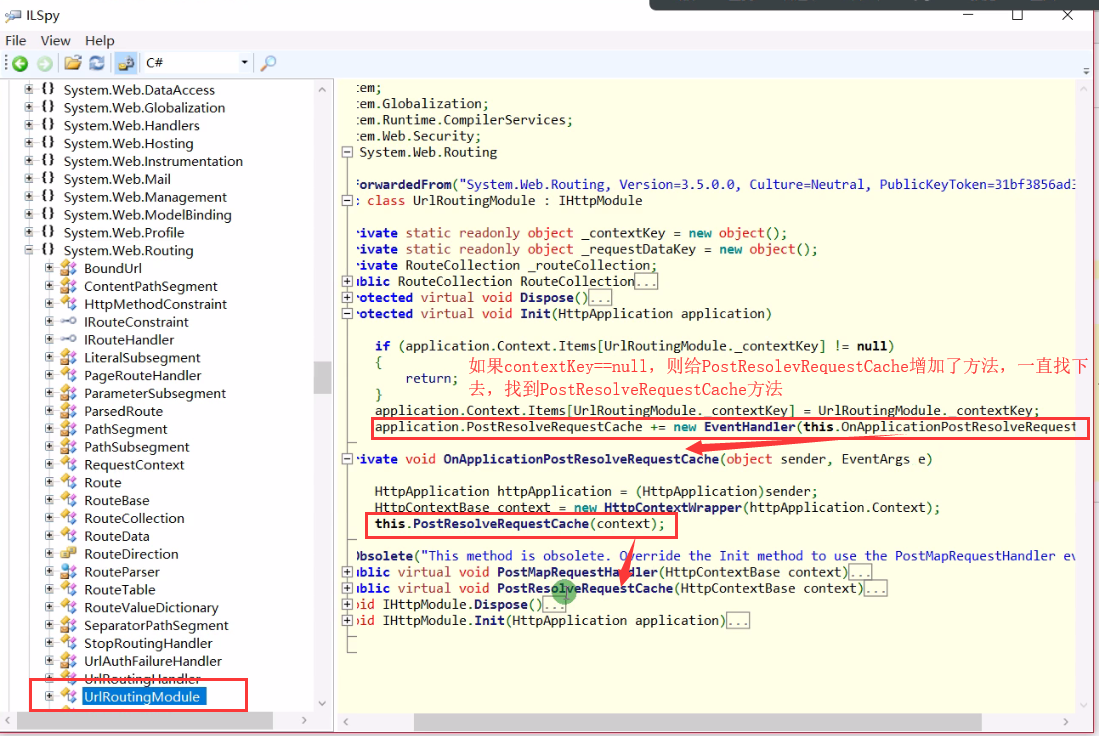This screenshot has height=736, width=1099.
Task: Click this.PostResolveRequestCache(context) call in code
Action: coord(519,524)
